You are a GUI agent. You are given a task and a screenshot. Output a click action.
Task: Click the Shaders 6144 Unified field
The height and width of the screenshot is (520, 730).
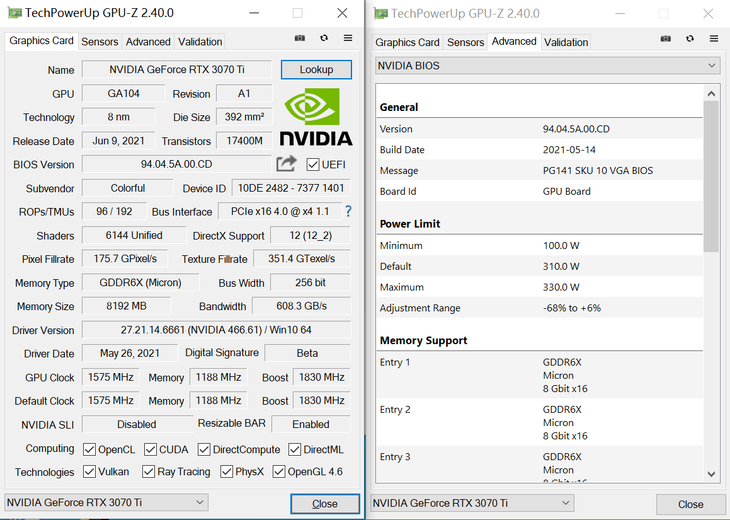[134, 235]
